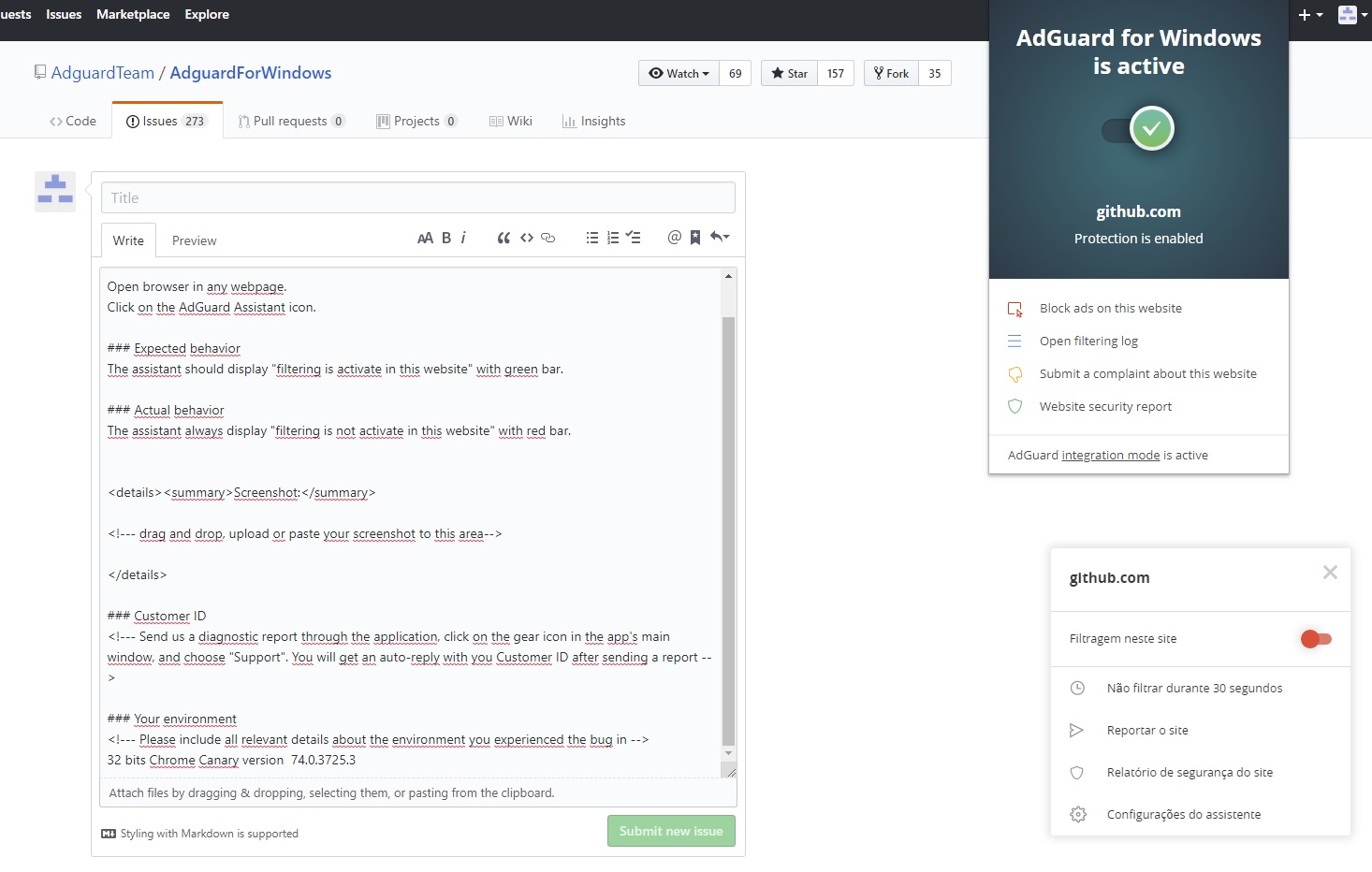Select Block ads on this website
The height and width of the screenshot is (872, 1372).
[x=1110, y=308]
